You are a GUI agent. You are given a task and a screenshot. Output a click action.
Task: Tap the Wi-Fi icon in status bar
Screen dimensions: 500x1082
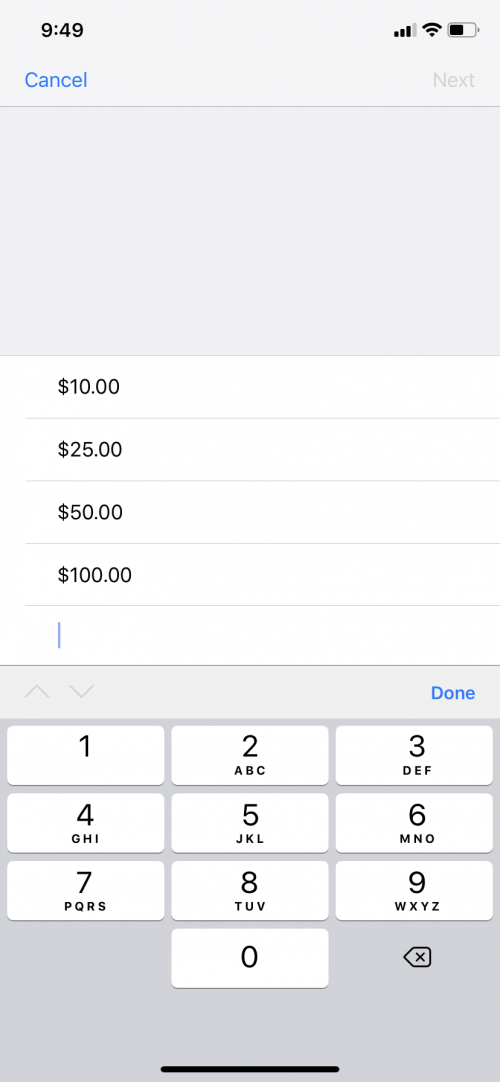432,30
